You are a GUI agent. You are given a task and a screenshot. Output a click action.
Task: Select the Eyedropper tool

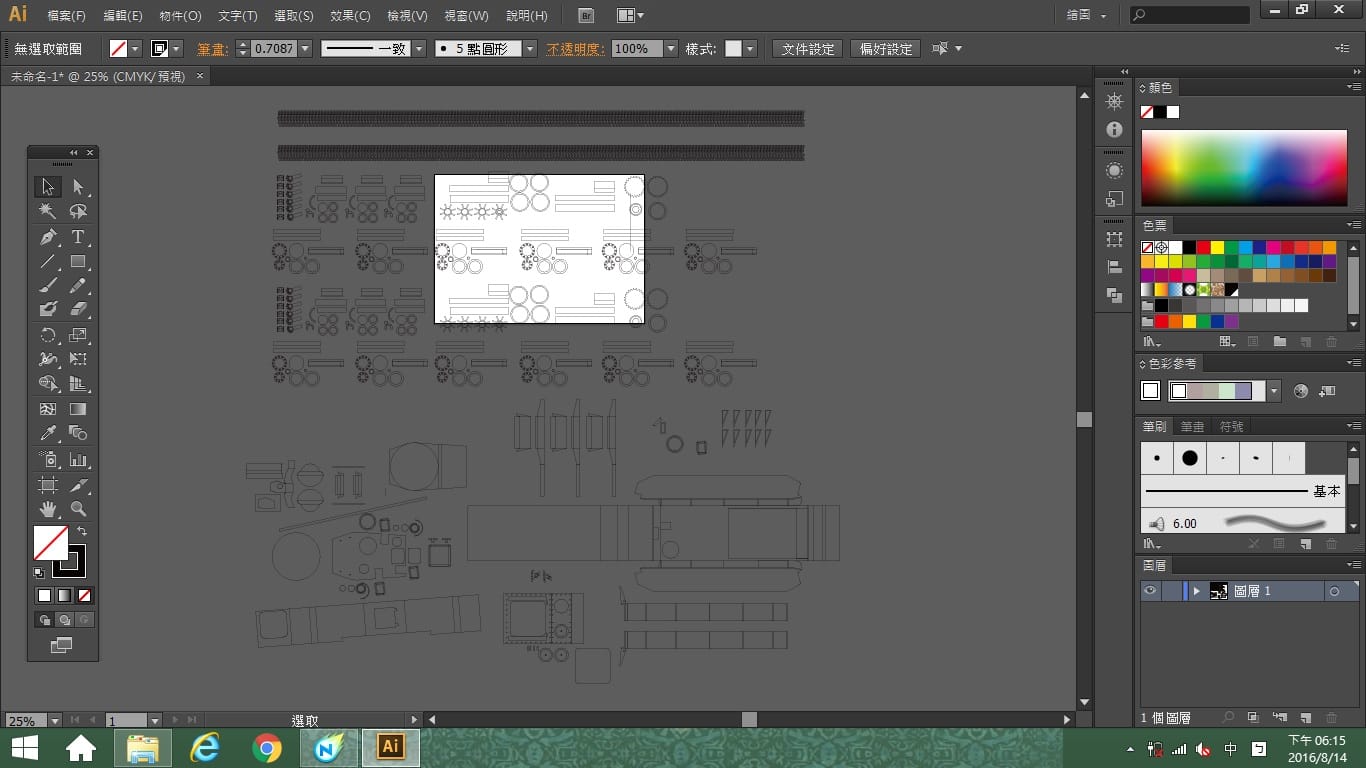(x=47, y=433)
